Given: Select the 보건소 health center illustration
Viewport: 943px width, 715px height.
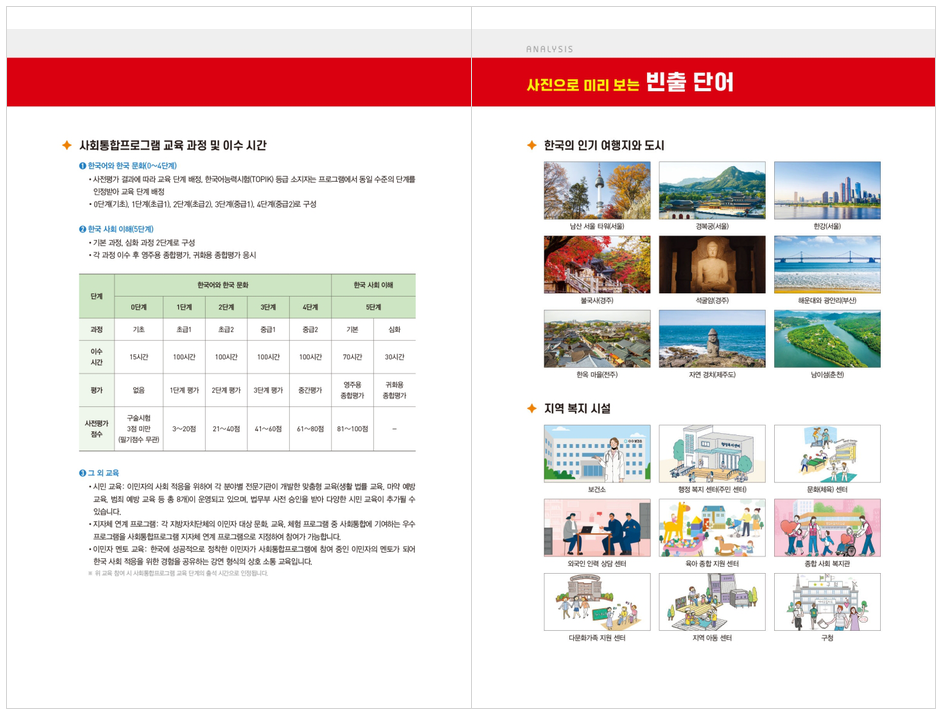Looking at the screenshot, I should (597, 453).
